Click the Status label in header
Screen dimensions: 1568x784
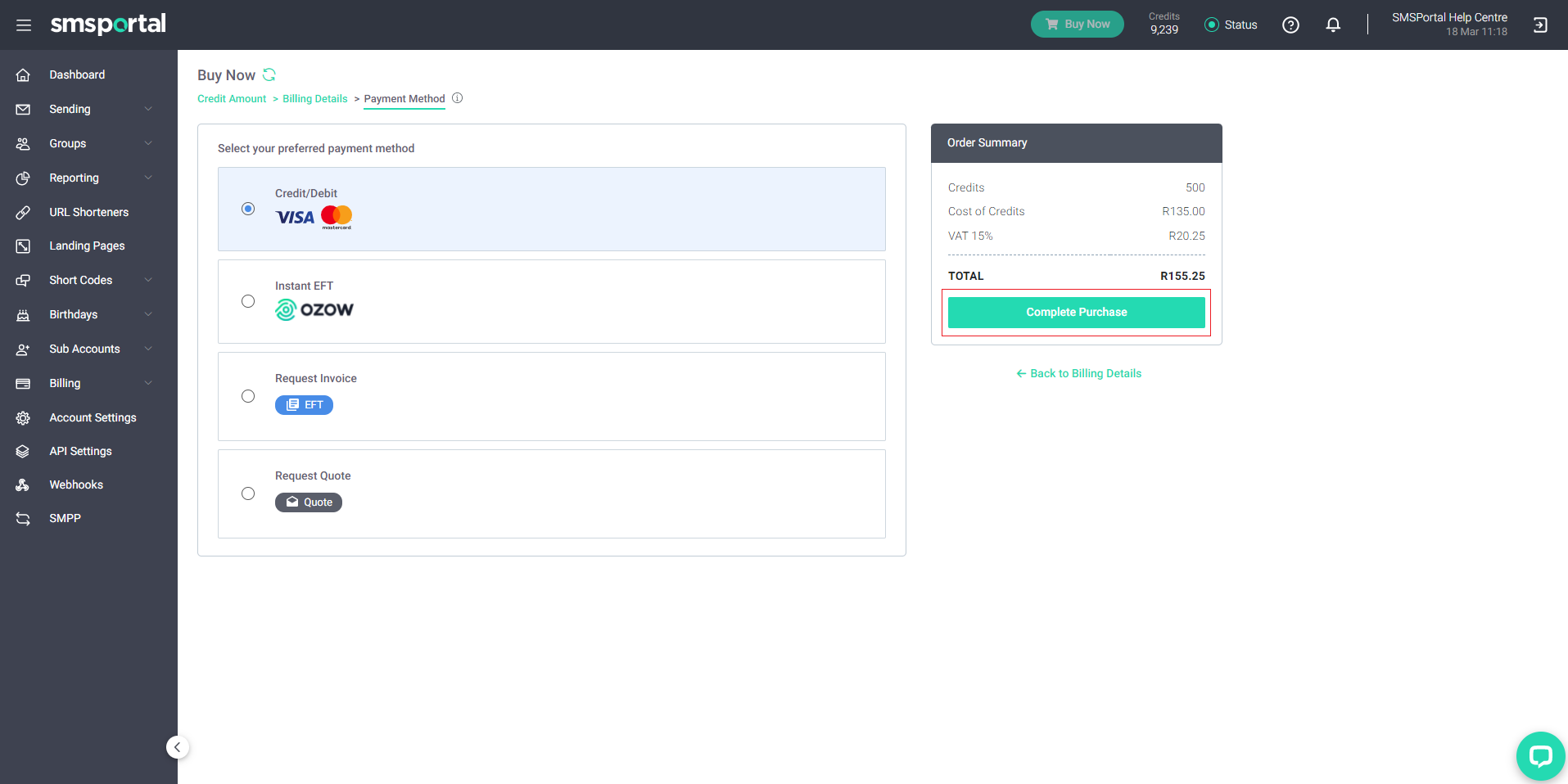pyautogui.click(x=1240, y=25)
